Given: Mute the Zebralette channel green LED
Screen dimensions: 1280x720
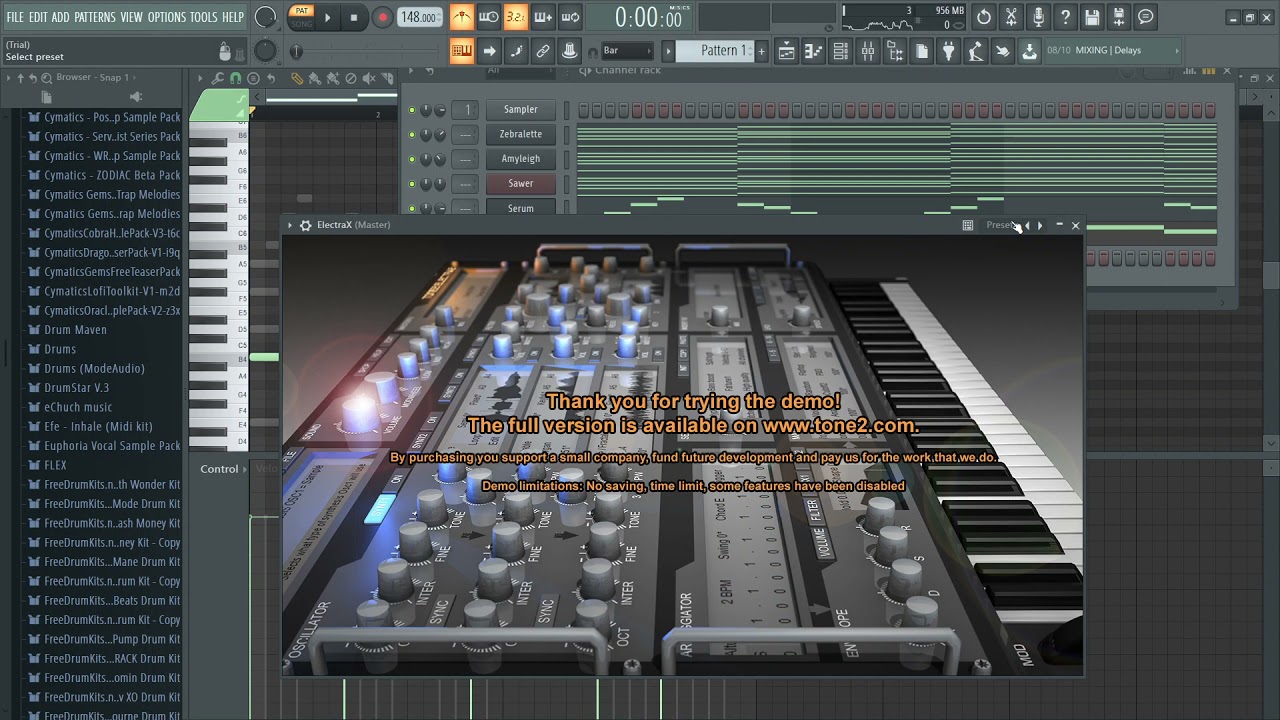Looking at the screenshot, I should pos(411,135).
